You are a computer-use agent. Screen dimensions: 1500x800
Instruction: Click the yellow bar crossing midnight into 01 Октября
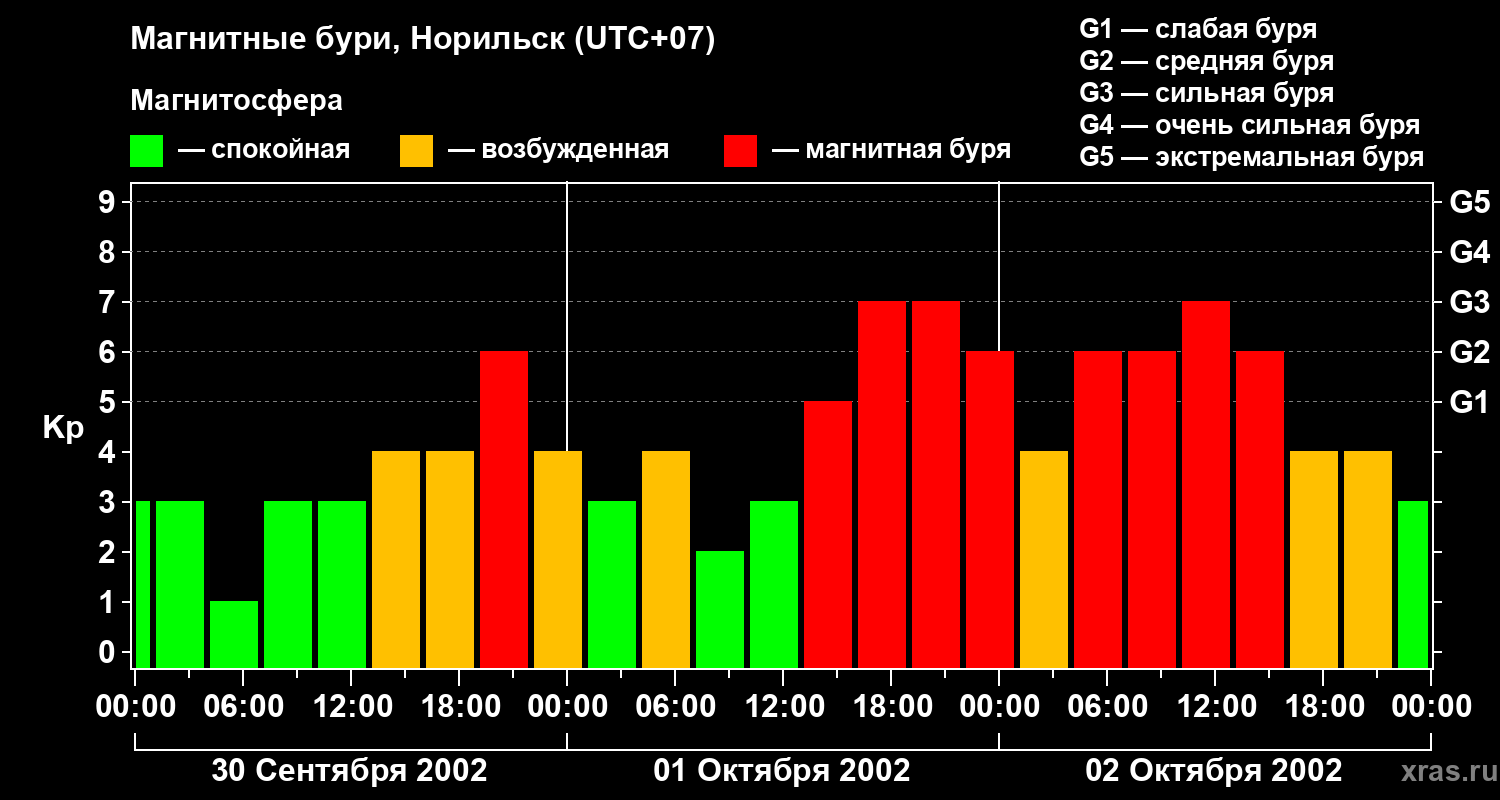point(558,559)
